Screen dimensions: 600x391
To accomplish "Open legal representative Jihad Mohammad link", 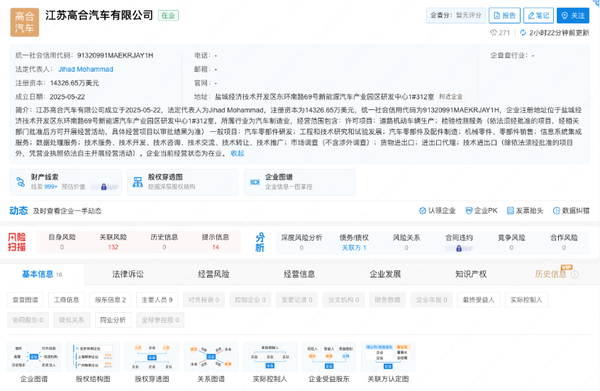I will click(86, 69).
